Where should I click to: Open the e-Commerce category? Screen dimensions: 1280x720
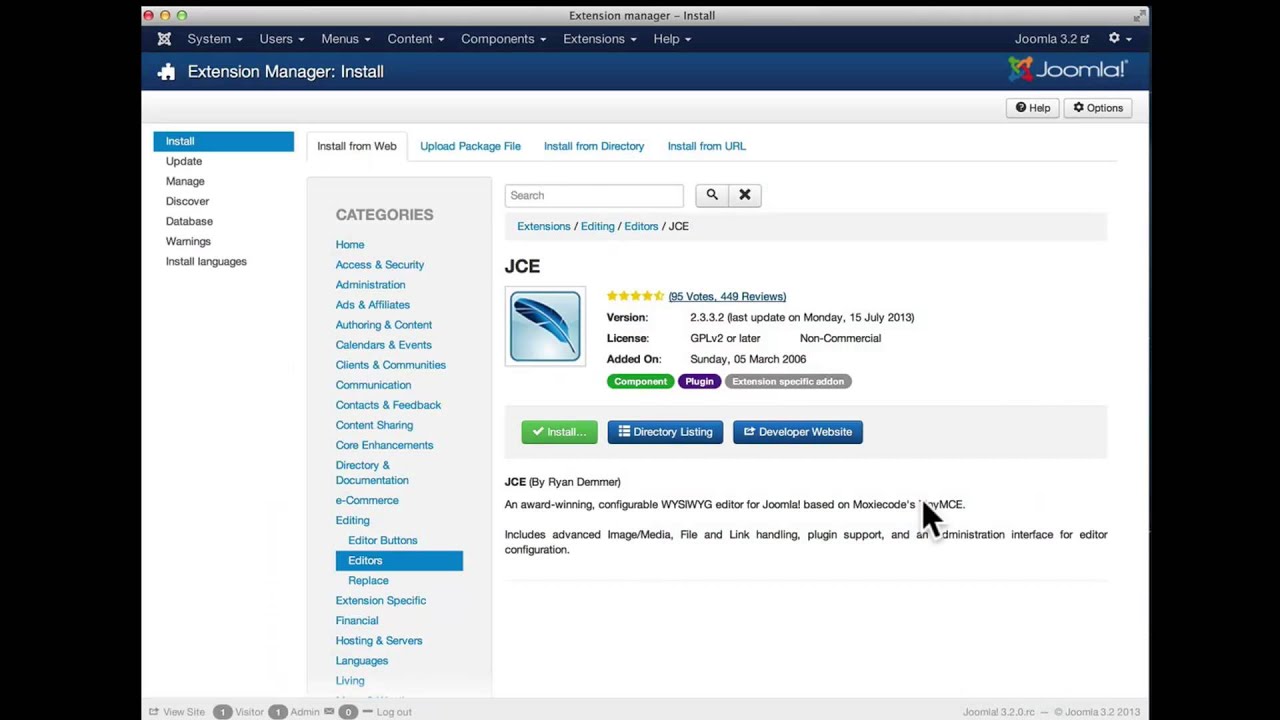(367, 500)
